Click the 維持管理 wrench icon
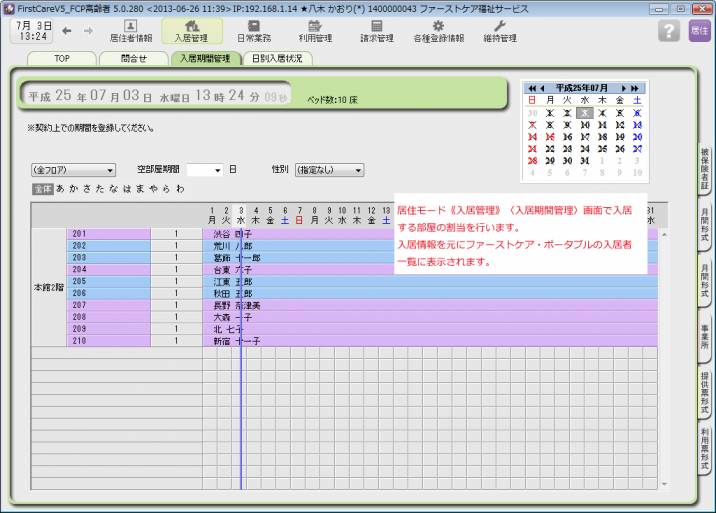This screenshot has height=513, width=716. 500,31
